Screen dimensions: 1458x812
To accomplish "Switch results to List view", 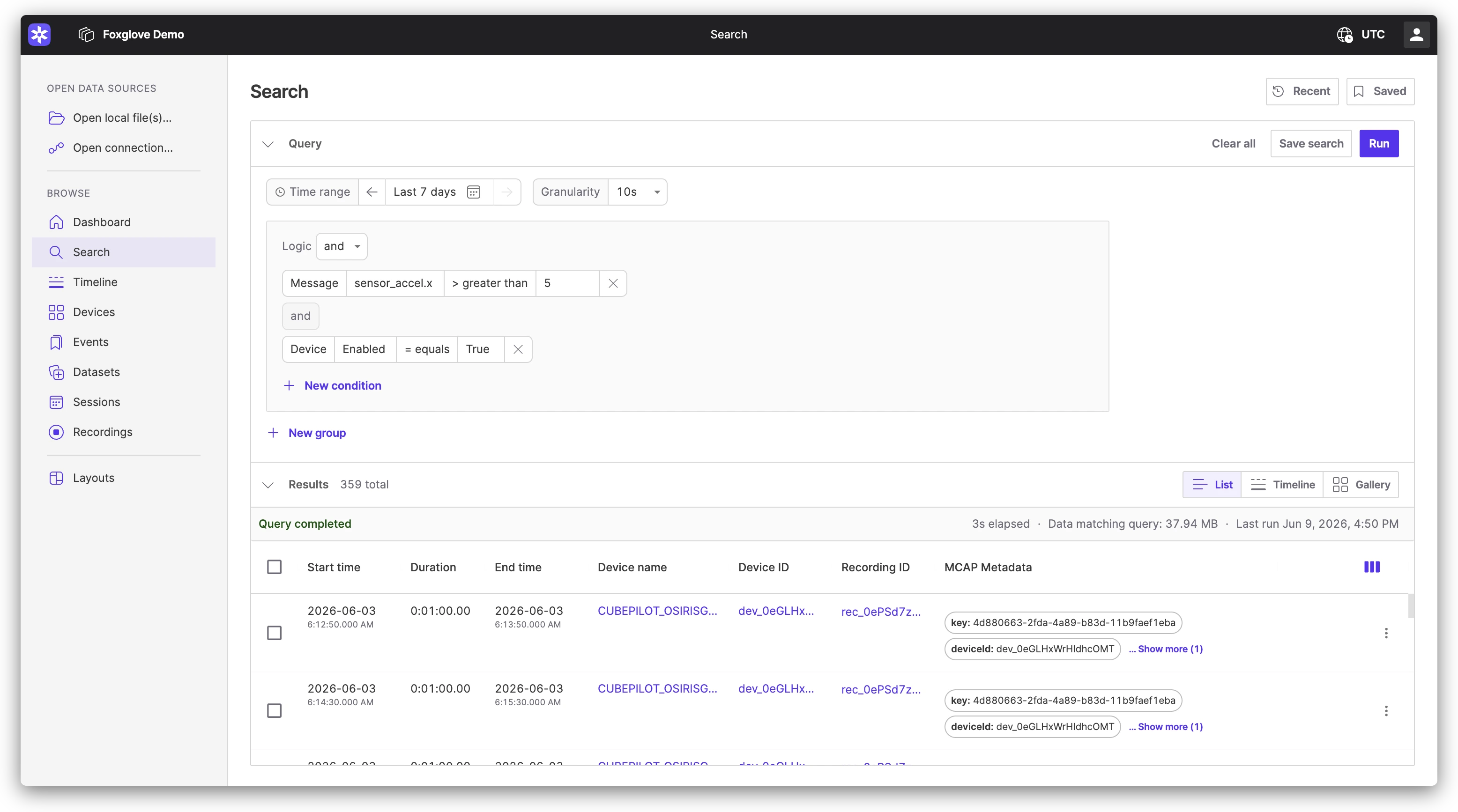I will click(1212, 485).
